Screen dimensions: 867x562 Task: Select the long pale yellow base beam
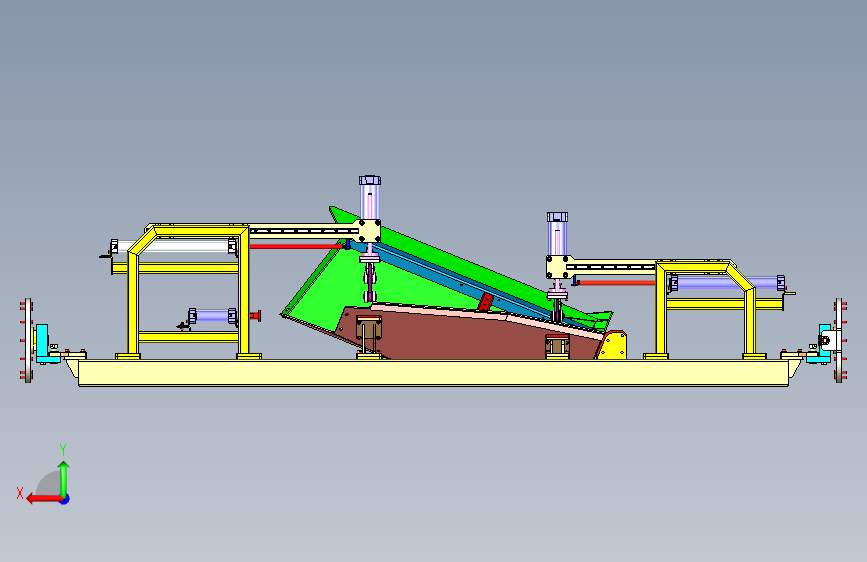pos(433,372)
